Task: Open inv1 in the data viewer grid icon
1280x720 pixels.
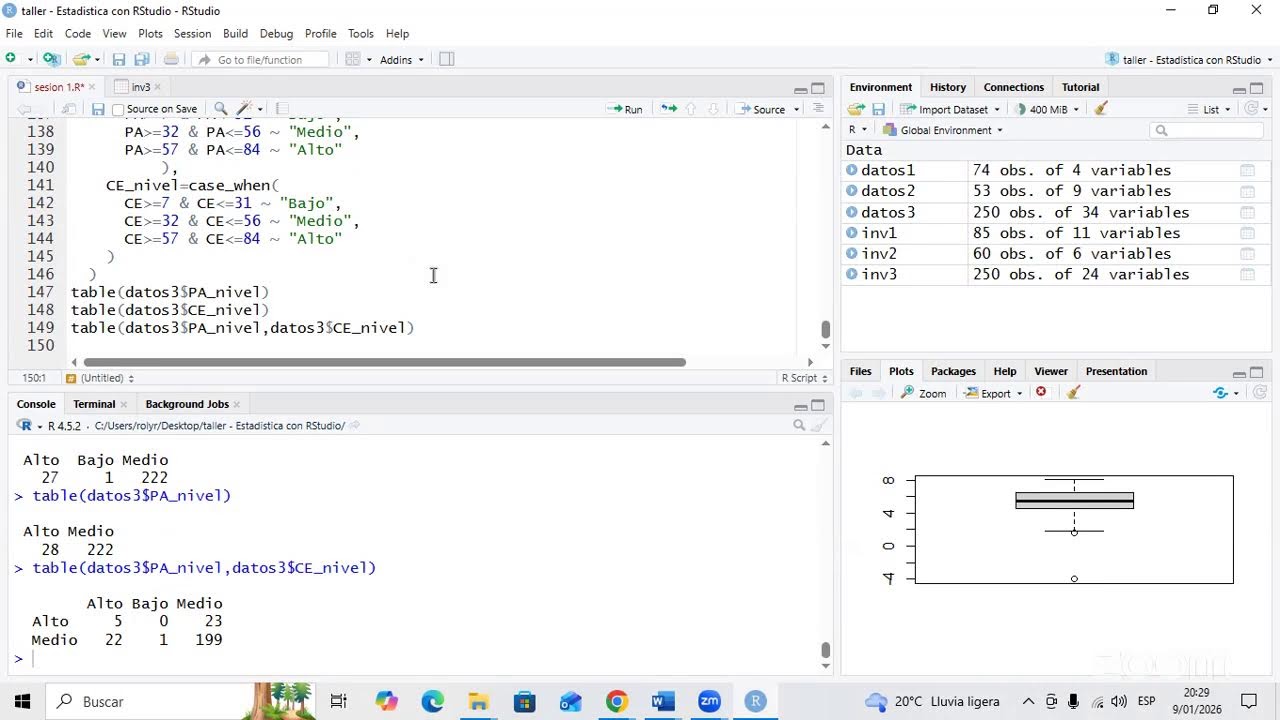Action: click(x=1247, y=233)
